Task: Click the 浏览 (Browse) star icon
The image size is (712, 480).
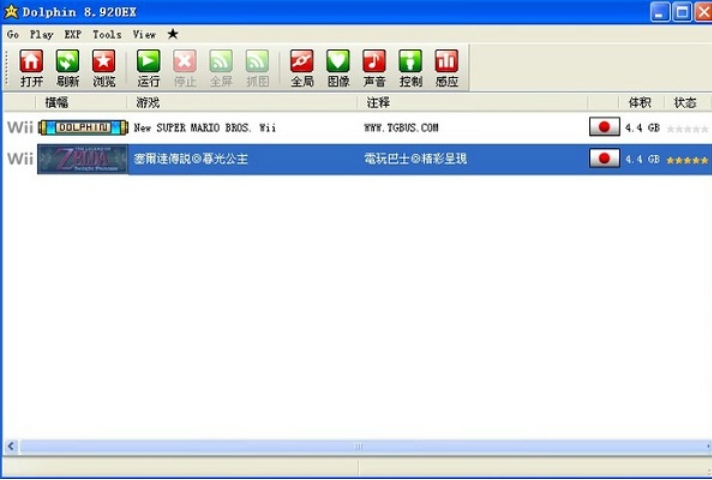Action: tap(104, 61)
